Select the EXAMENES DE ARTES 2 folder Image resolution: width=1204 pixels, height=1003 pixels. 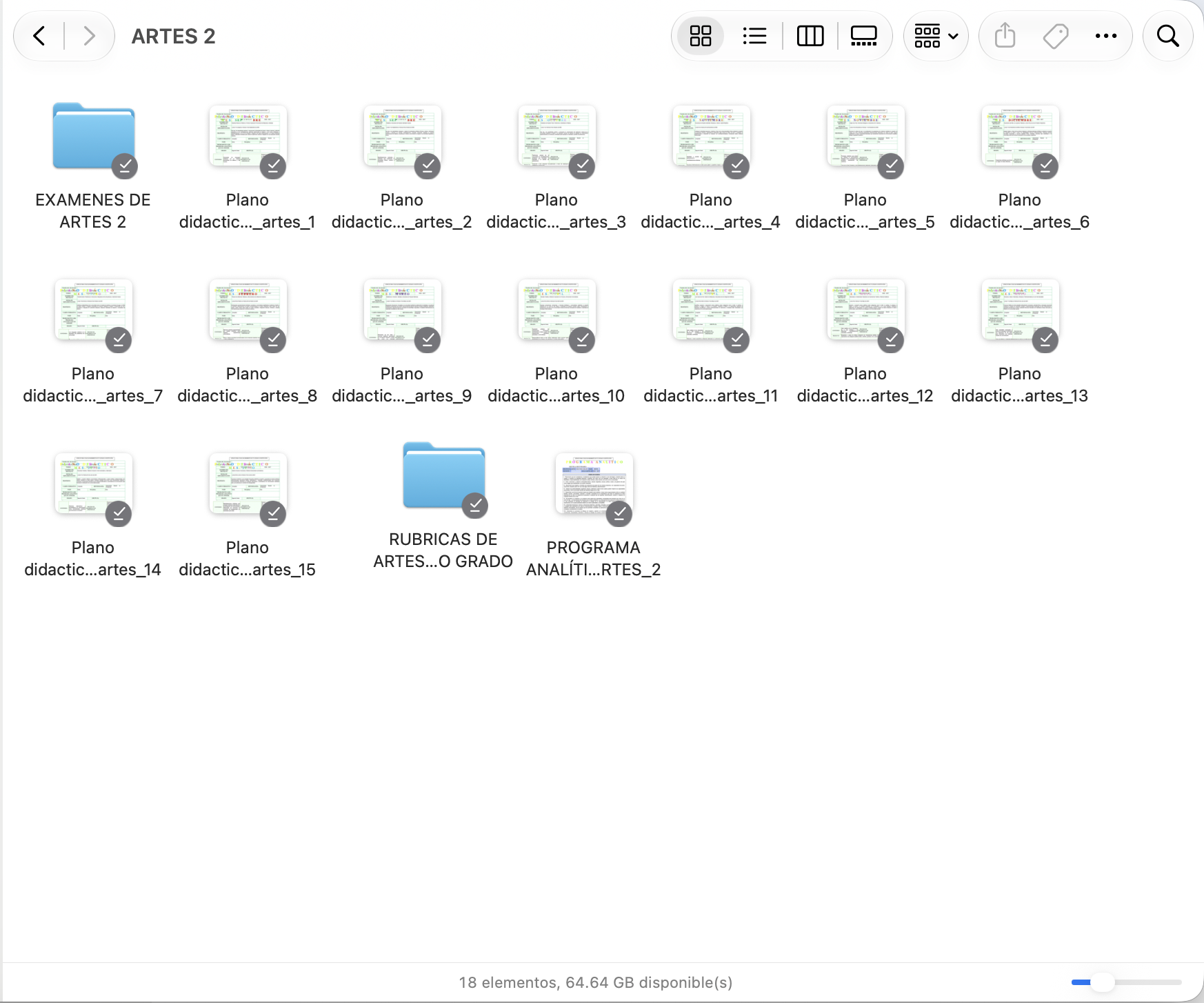pos(94,137)
